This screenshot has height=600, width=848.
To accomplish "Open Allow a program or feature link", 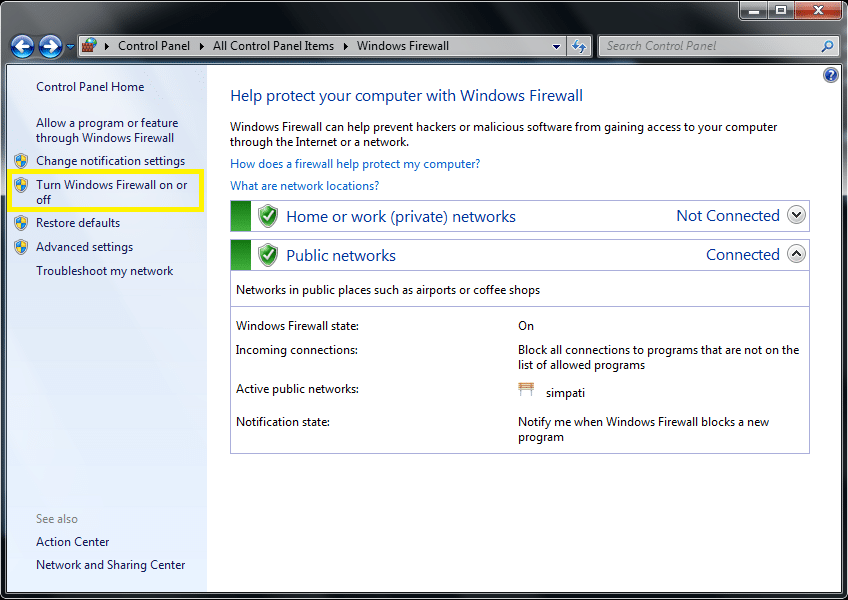I will (x=107, y=130).
